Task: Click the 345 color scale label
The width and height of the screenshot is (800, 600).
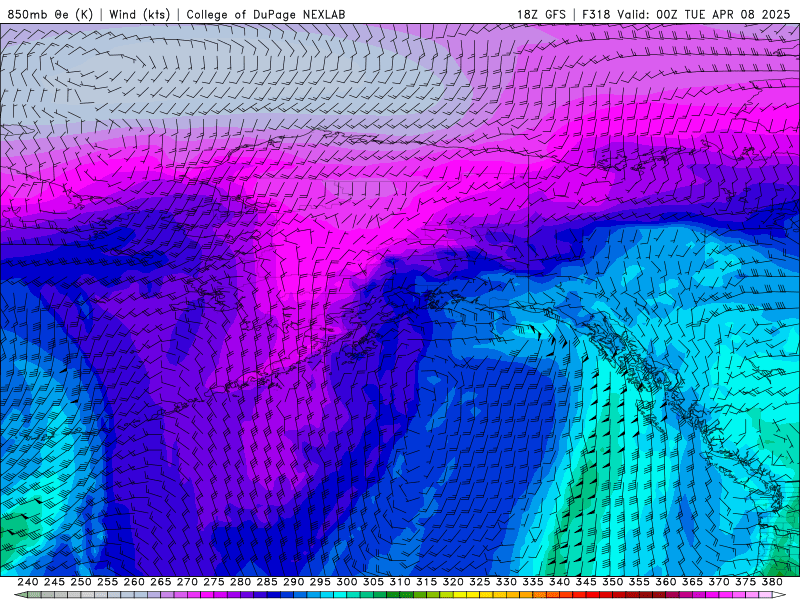Action: tap(586, 582)
